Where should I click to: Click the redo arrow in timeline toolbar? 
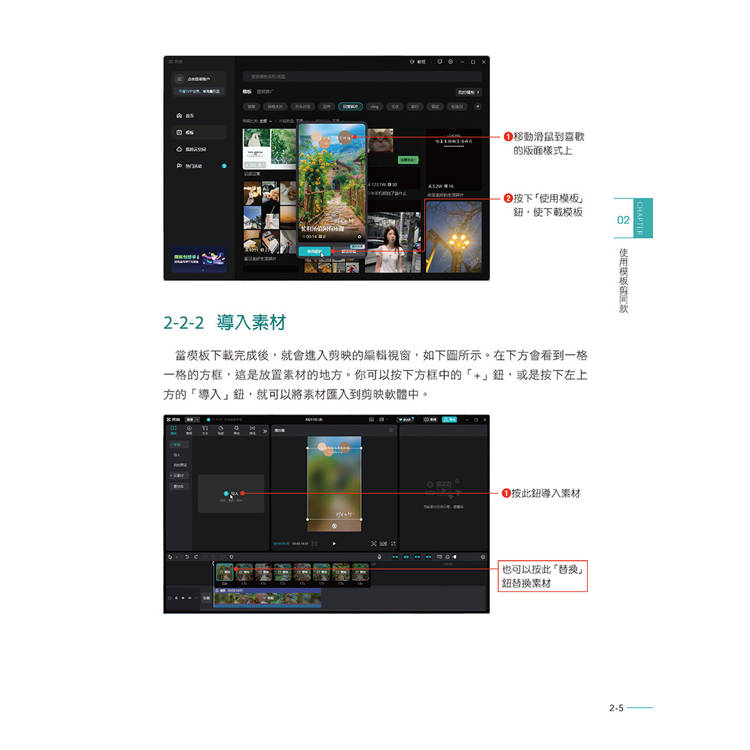[x=194, y=556]
